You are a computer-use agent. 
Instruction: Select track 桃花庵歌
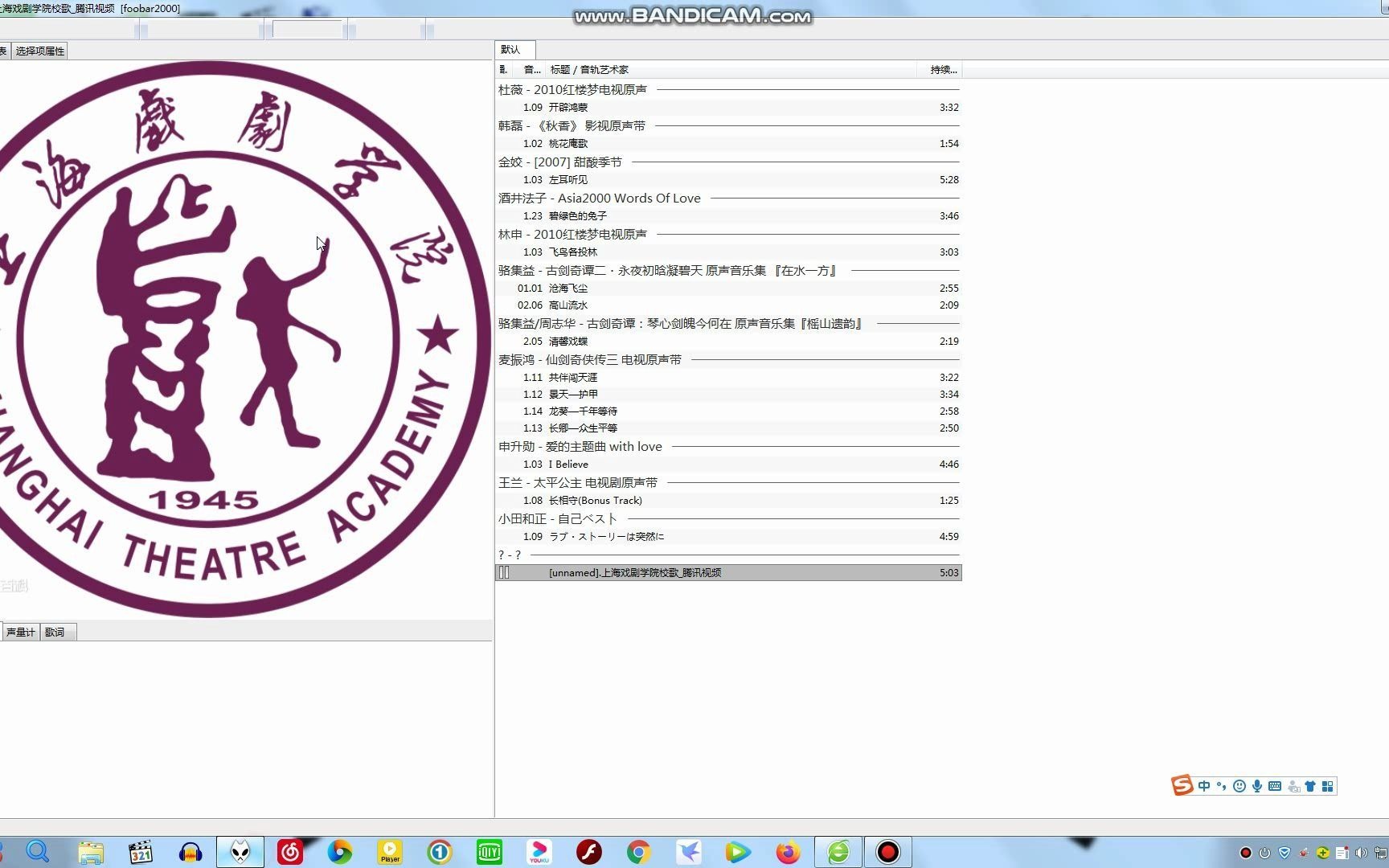[728, 144]
